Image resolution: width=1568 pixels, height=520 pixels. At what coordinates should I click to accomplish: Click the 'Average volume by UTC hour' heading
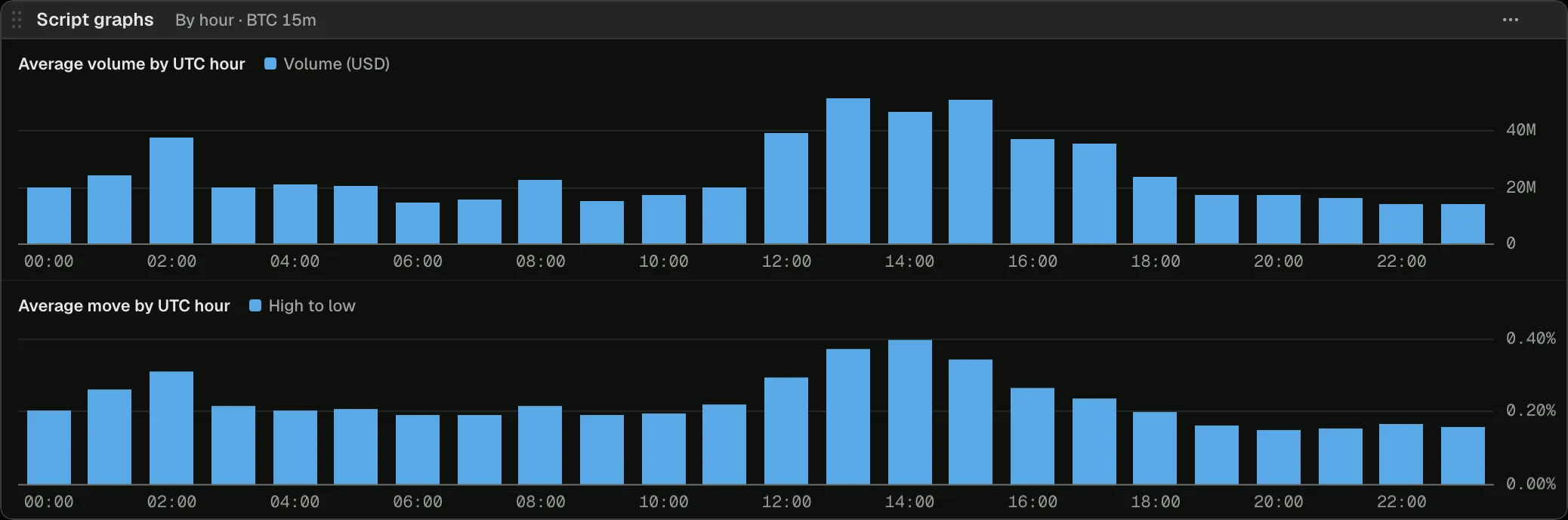click(x=131, y=63)
